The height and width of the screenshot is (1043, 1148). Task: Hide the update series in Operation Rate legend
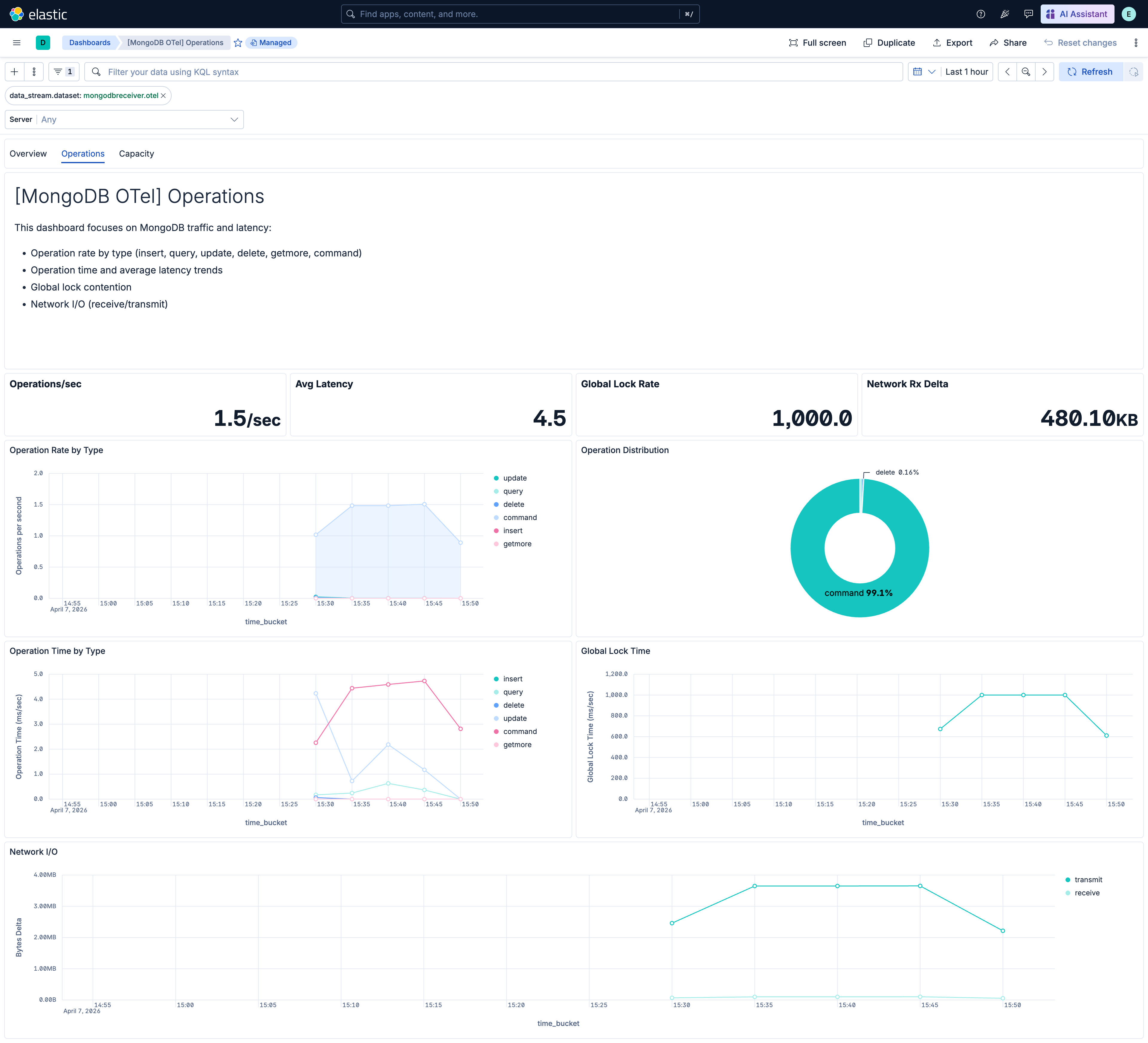click(515, 478)
